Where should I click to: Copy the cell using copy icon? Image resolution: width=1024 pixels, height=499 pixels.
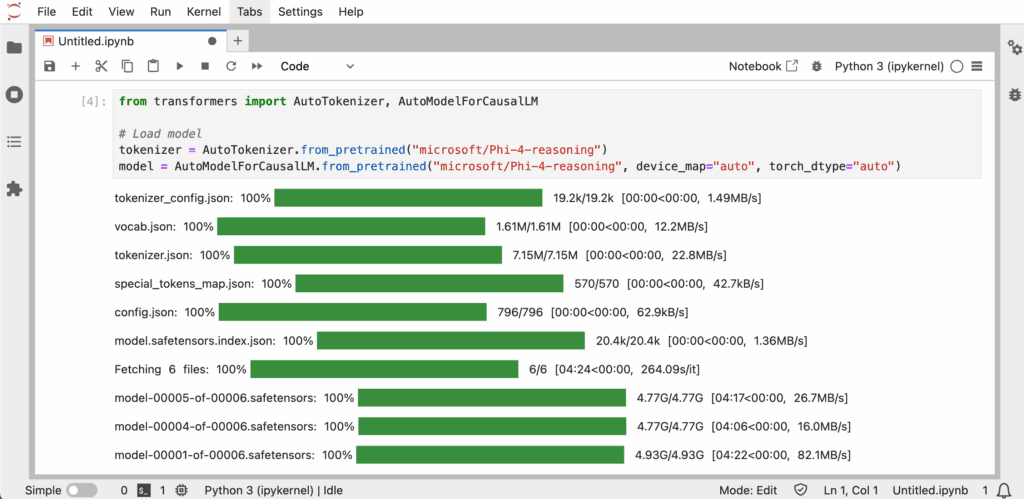127,66
